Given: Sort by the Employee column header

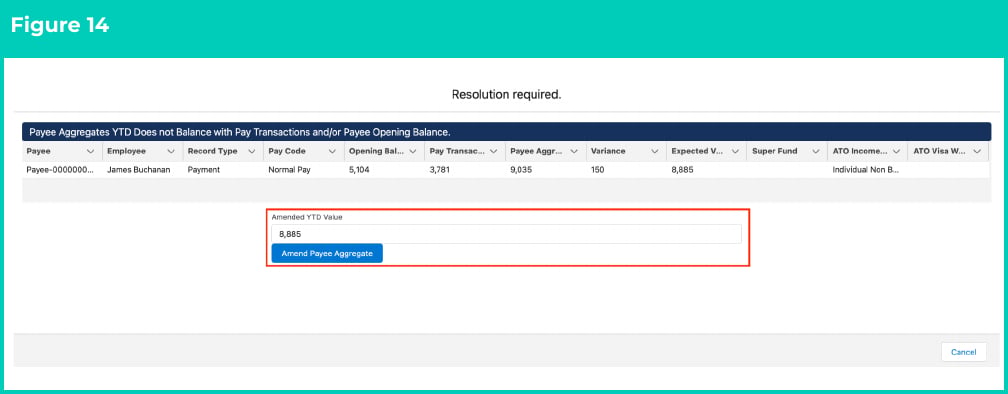Looking at the screenshot, I should [126, 152].
